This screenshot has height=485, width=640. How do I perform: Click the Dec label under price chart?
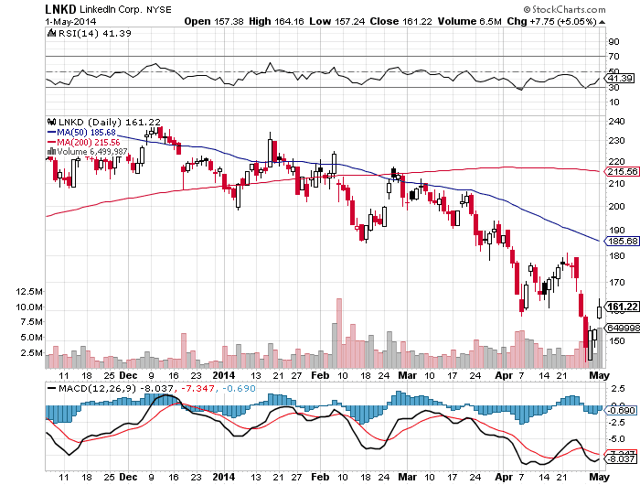(128, 375)
